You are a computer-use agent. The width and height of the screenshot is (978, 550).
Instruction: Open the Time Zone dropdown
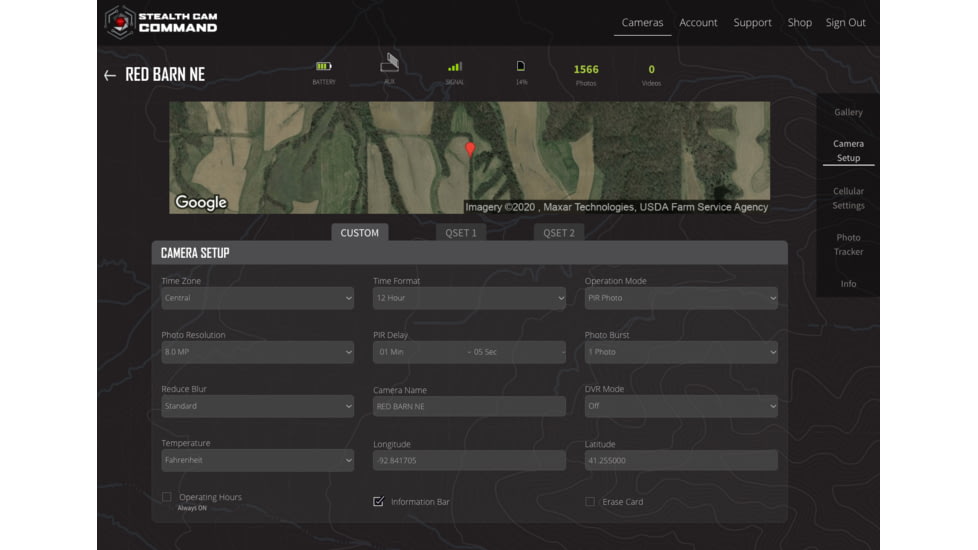point(257,298)
